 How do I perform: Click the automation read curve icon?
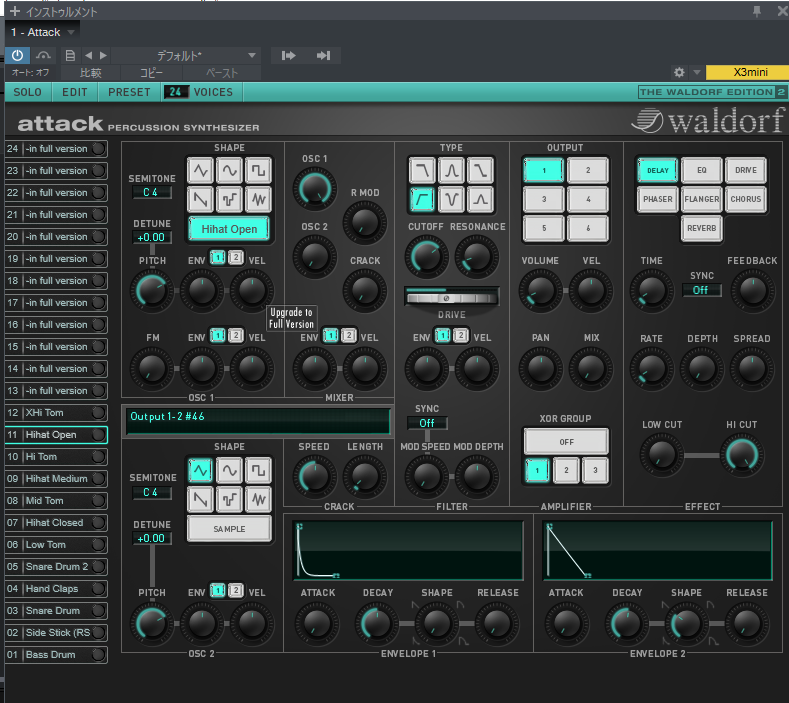tap(43, 55)
